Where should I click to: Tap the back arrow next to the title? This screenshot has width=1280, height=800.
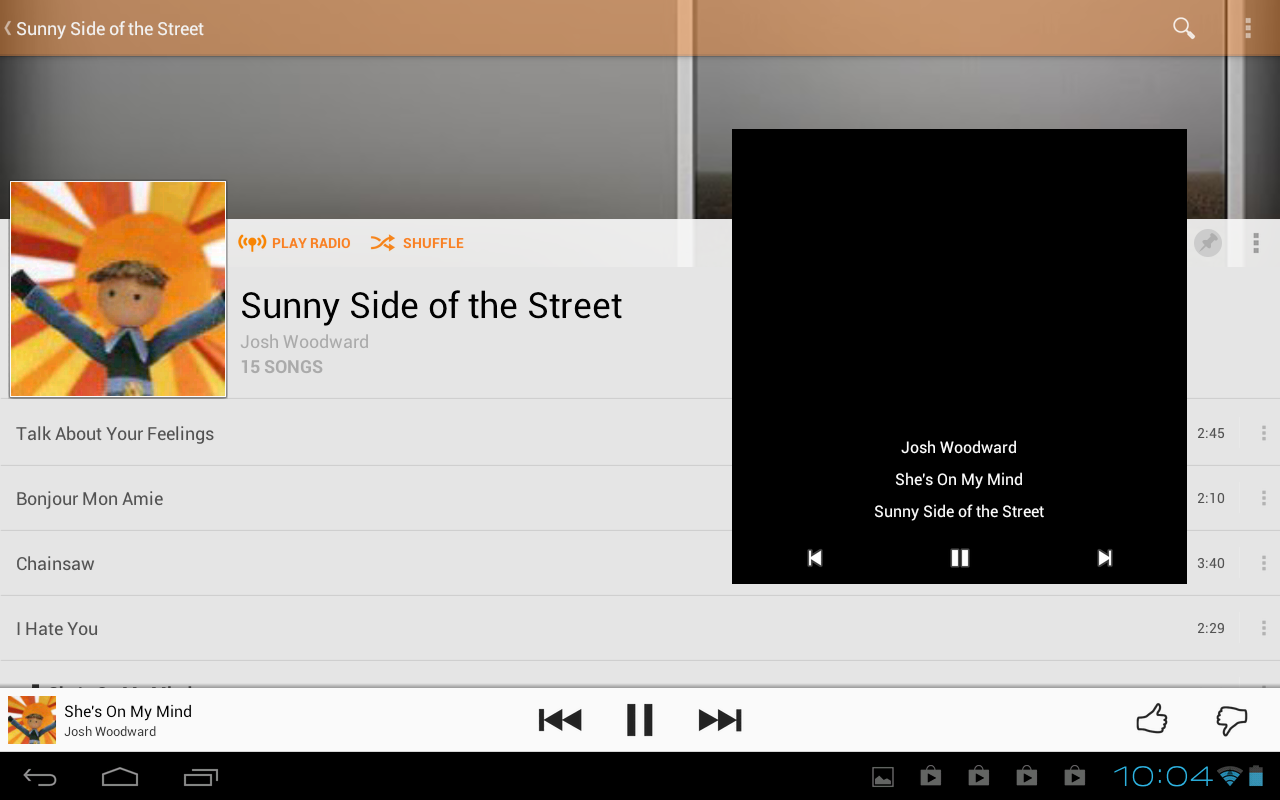point(8,28)
